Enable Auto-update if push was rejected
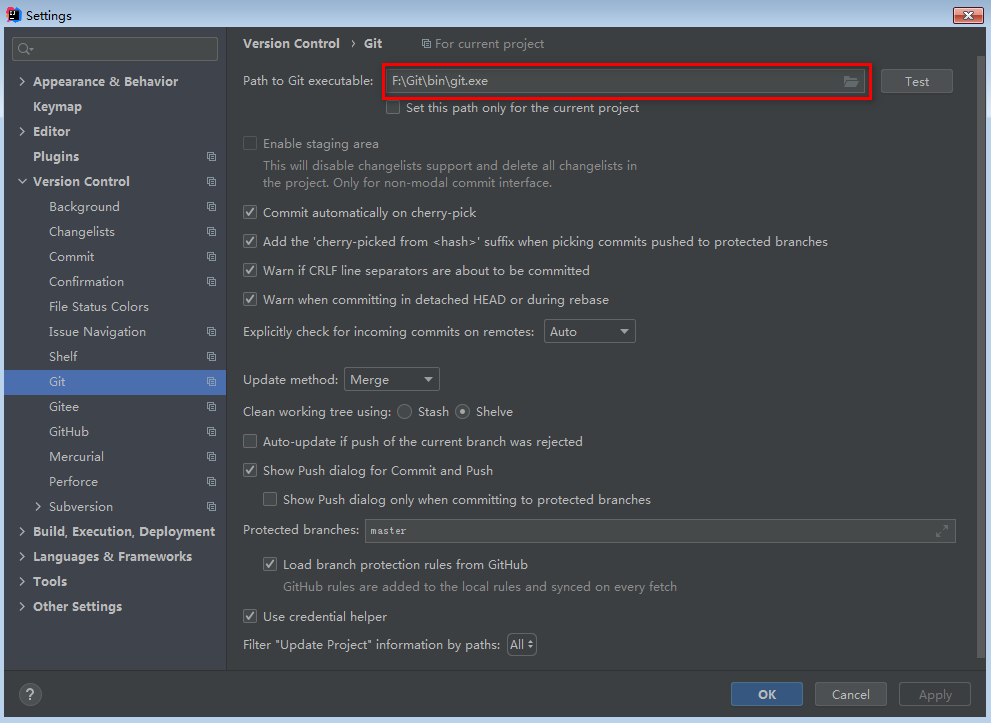 tap(250, 441)
